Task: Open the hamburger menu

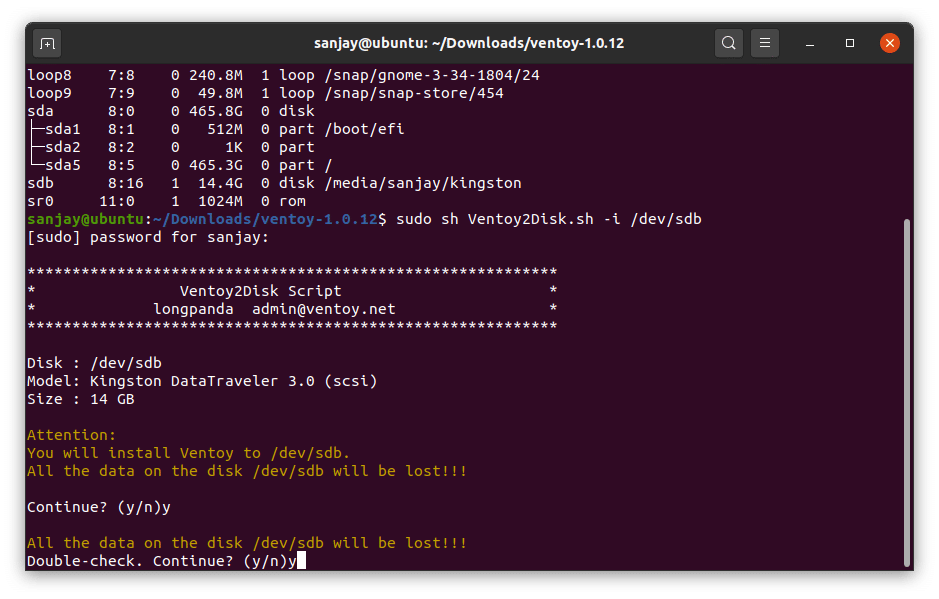Action: coord(764,43)
